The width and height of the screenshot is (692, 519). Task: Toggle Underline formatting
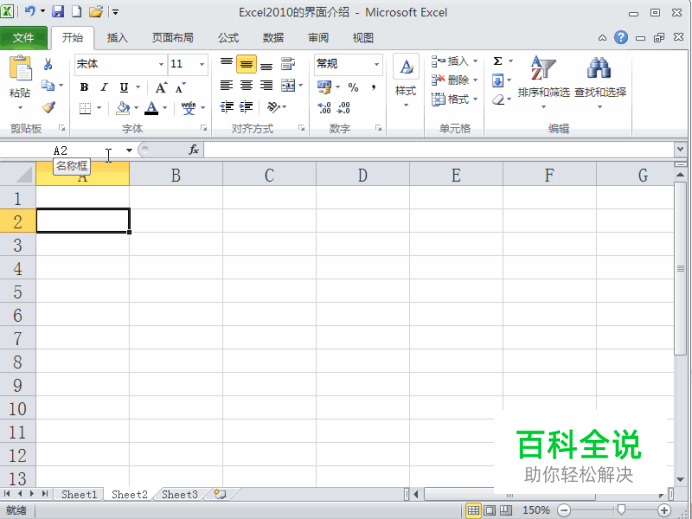click(x=124, y=87)
